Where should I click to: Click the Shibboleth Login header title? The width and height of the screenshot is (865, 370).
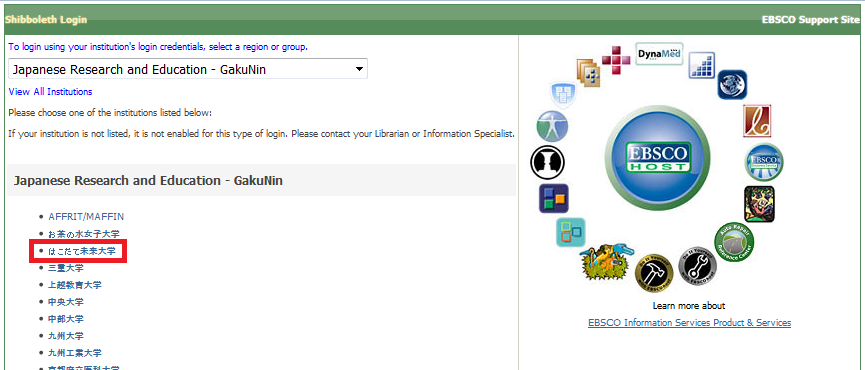coord(46,19)
